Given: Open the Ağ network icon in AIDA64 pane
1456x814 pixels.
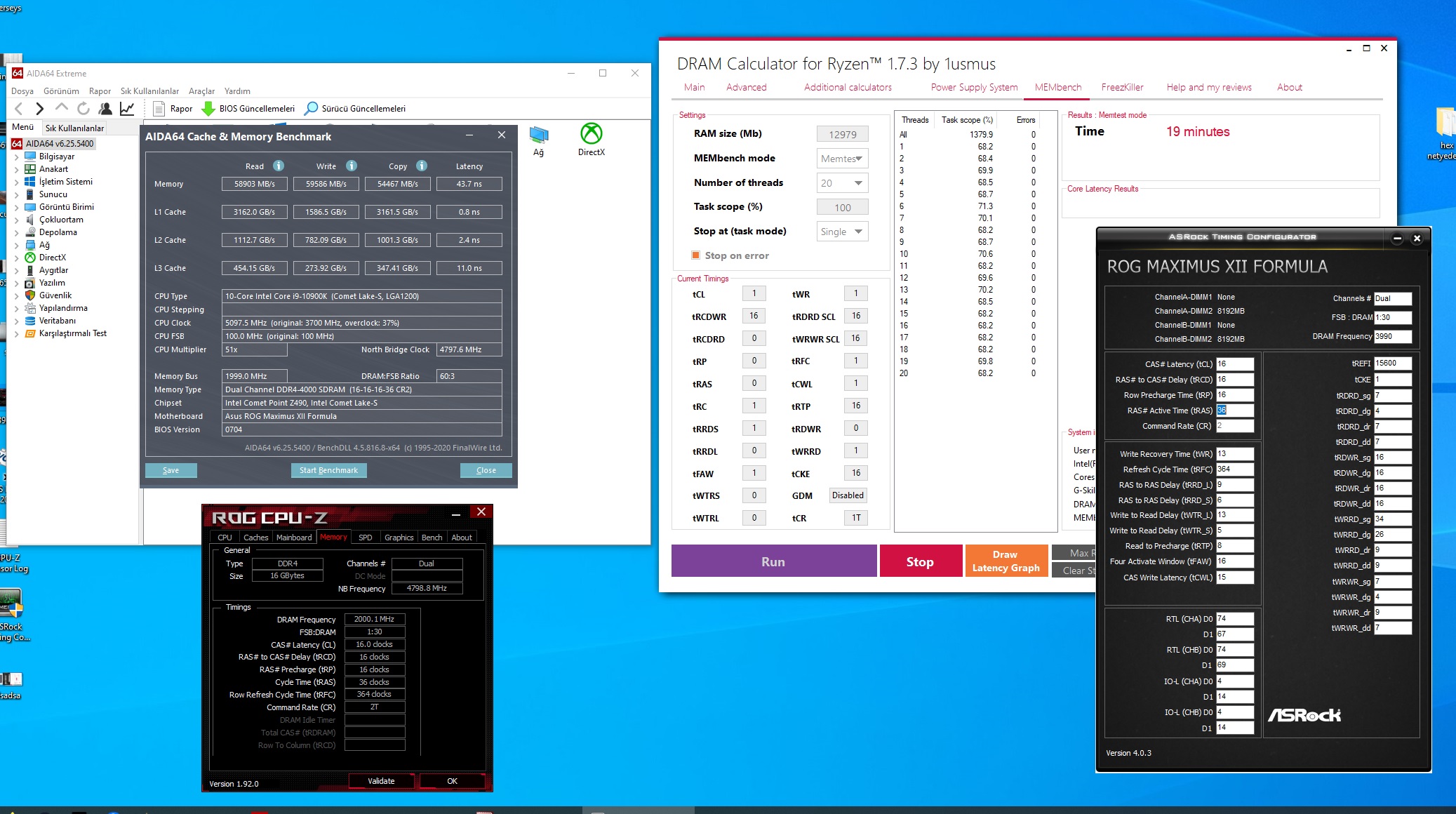Looking at the screenshot, I should [538, 140].
